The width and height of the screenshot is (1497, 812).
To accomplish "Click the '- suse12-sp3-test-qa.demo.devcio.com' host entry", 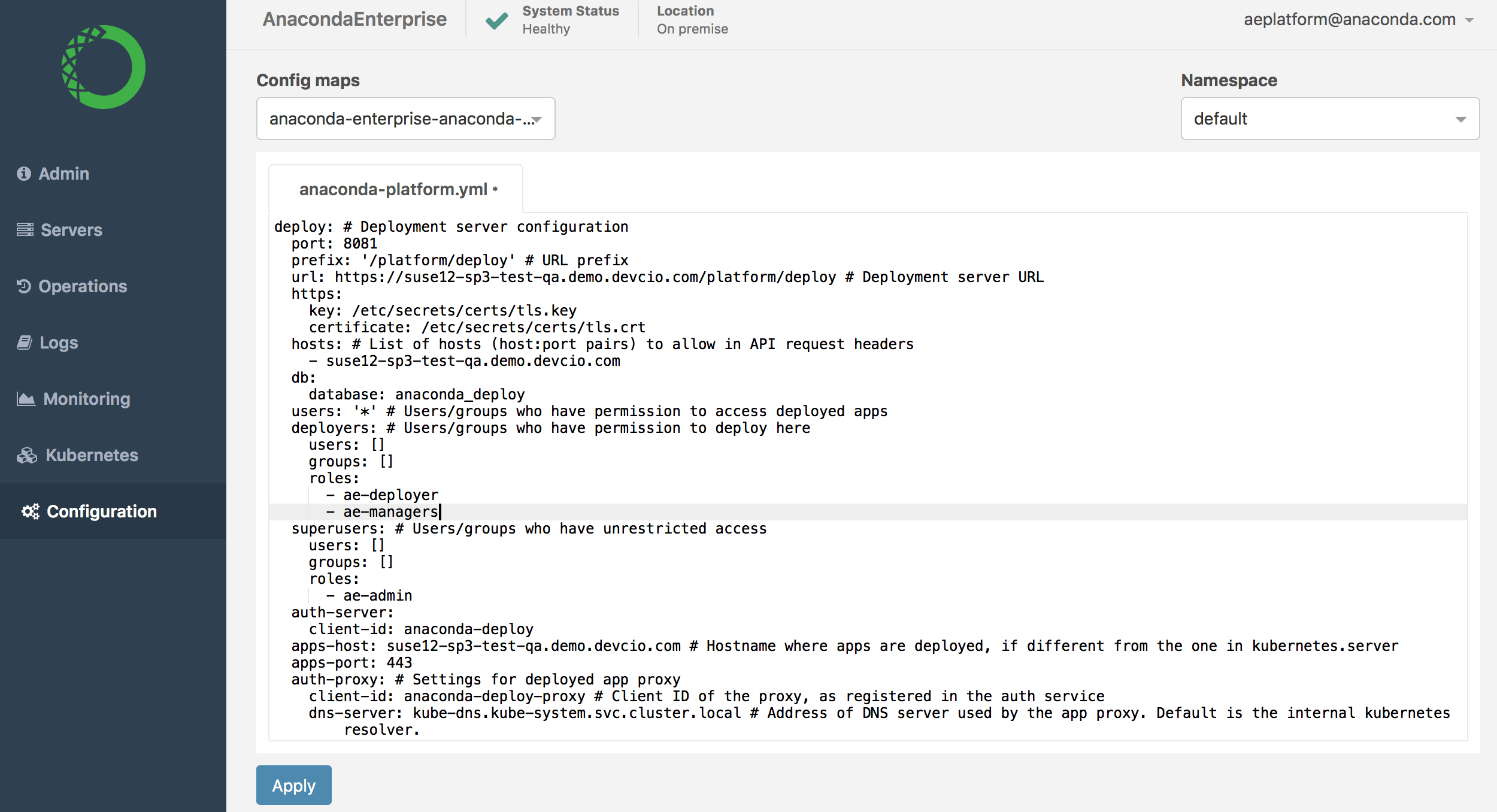I will coord(465,361).
